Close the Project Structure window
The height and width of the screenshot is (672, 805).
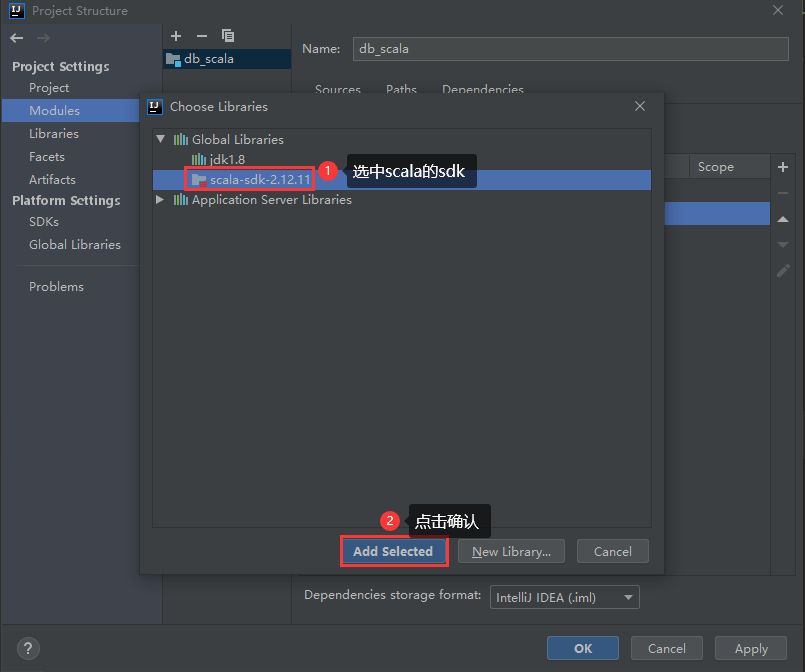coord(778,10)
